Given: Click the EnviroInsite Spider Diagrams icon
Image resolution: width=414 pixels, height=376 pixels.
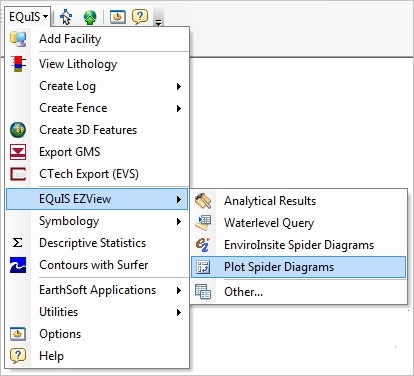Looking at the screenshot, I should tap(203, 245).
